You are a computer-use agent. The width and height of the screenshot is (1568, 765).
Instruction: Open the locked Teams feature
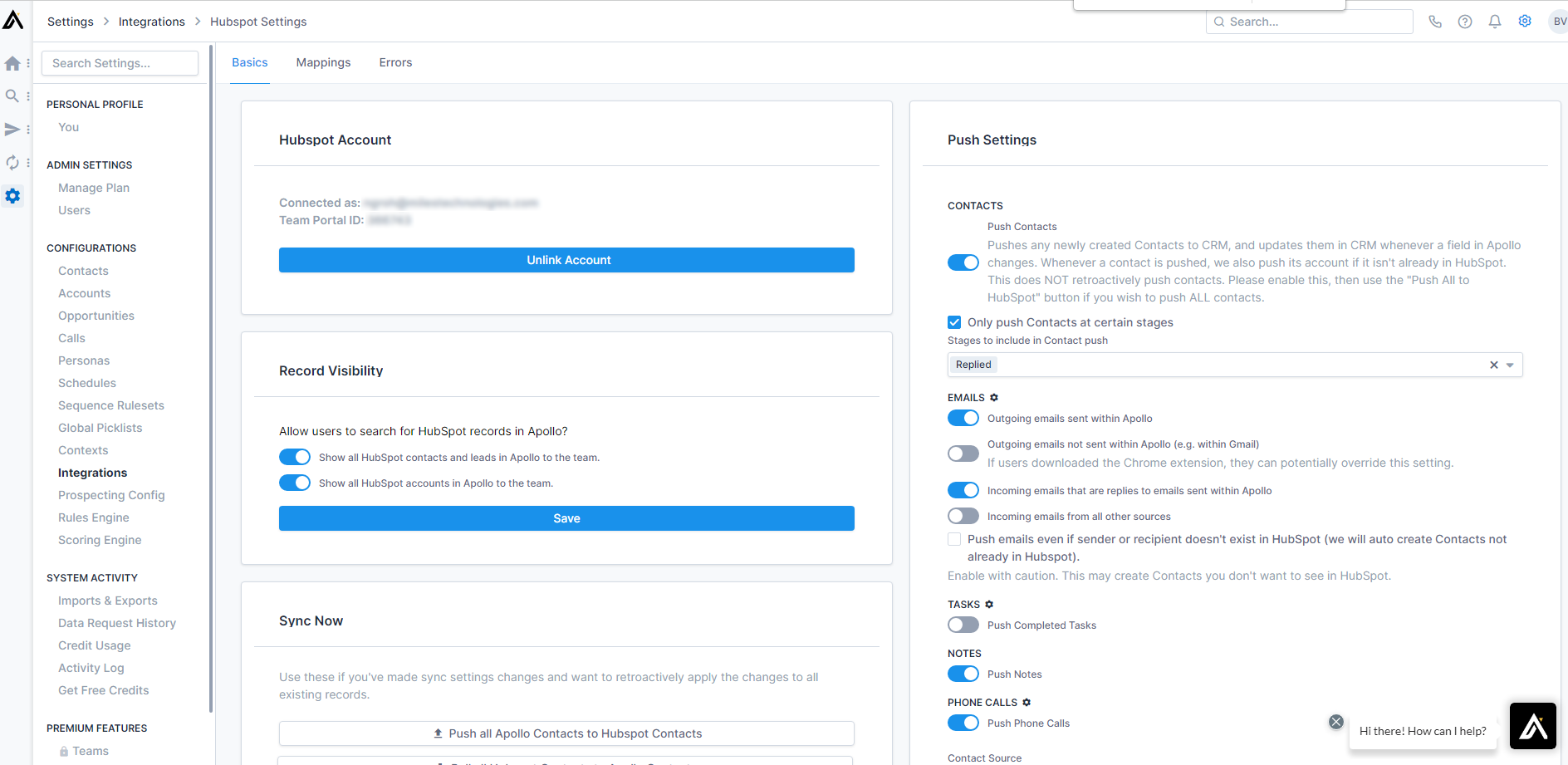[84, 751]
